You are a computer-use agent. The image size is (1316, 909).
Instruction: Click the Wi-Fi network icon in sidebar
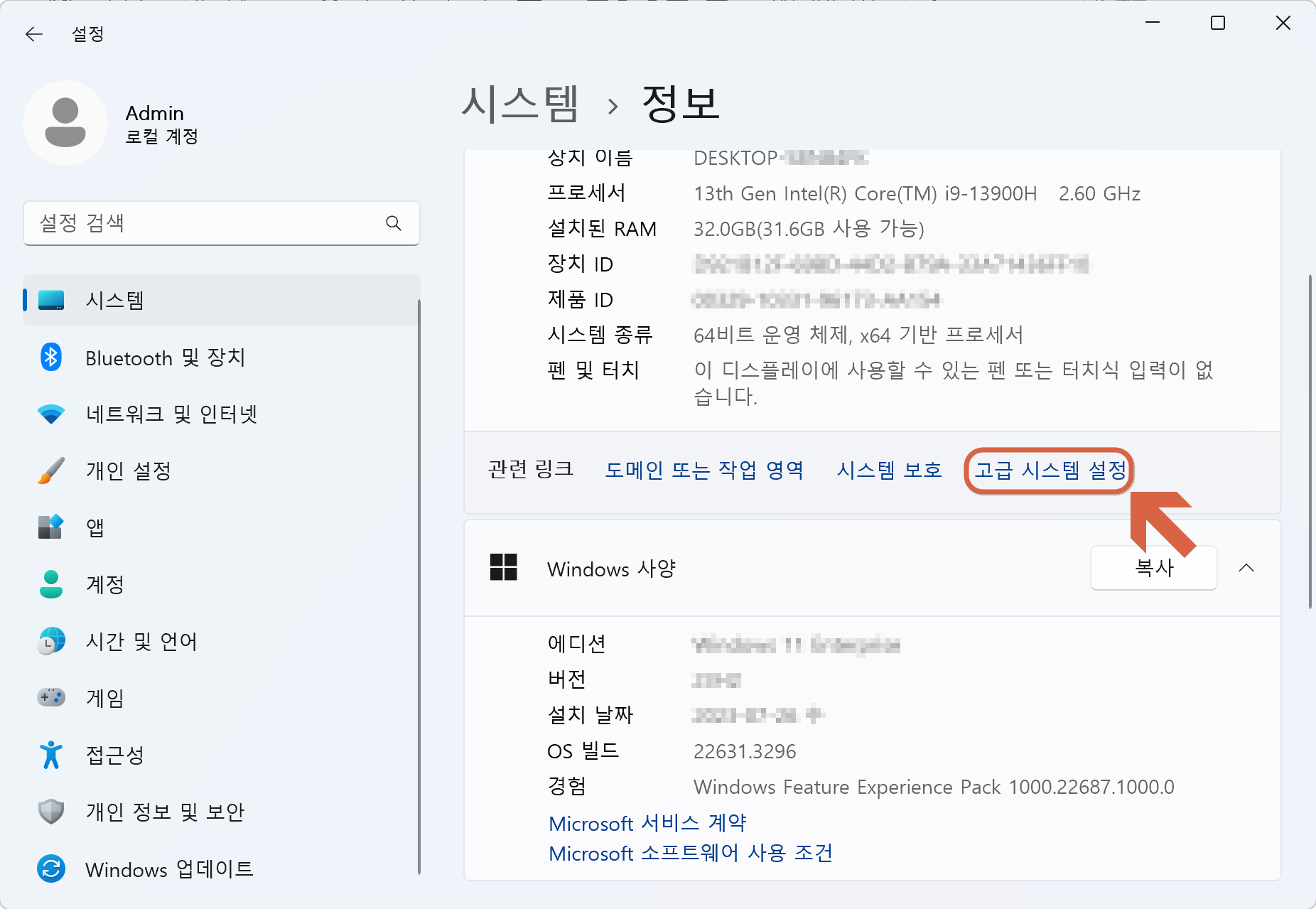51,414
